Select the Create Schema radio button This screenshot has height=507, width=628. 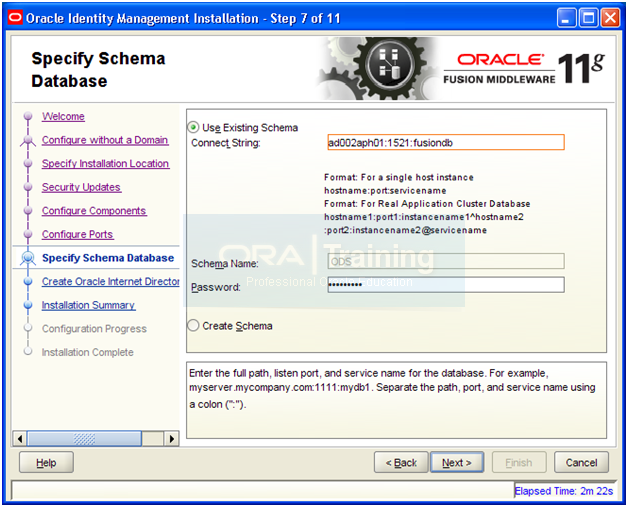pyautogui.click(x=193, y=326)
